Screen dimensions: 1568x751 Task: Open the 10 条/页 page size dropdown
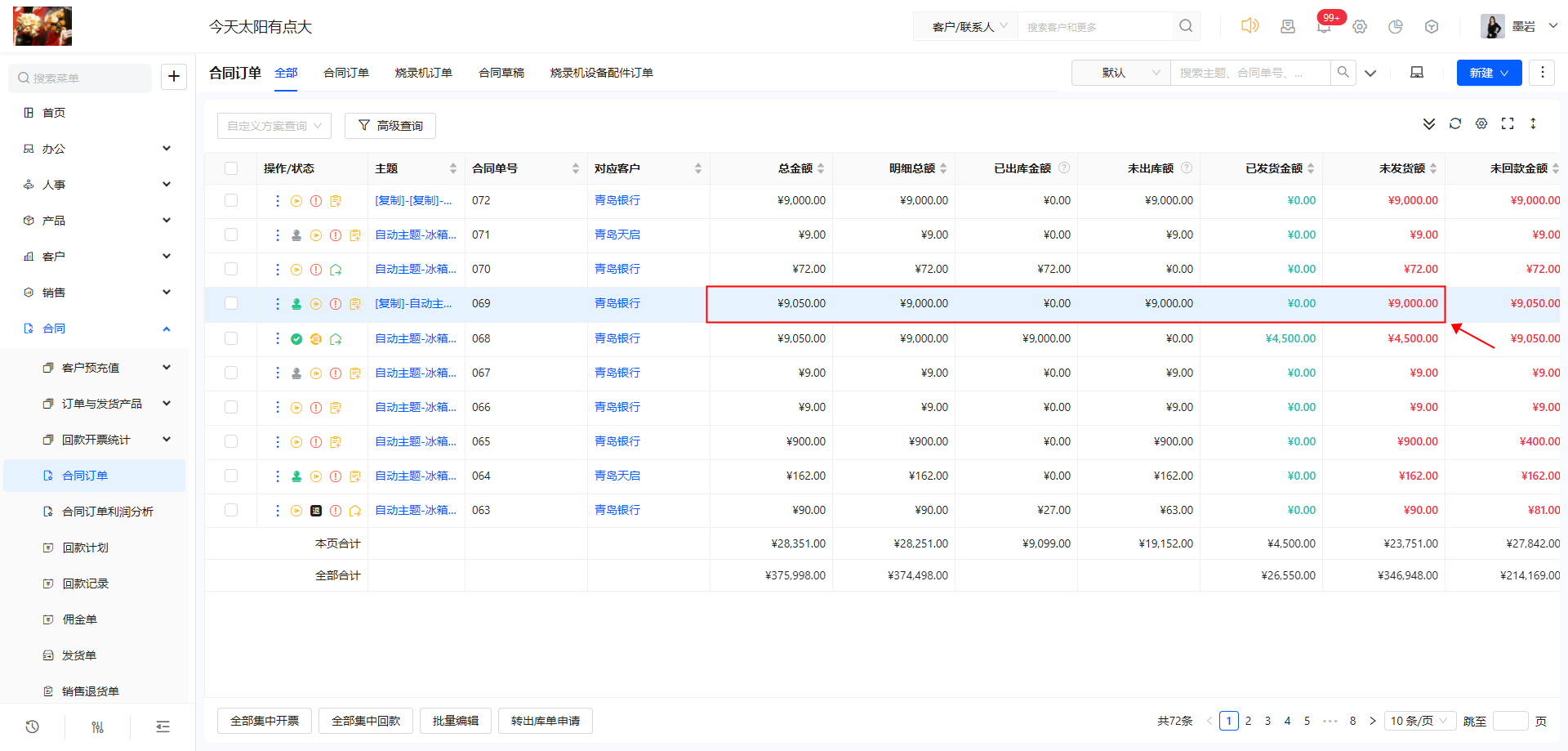click(x=1420, y=721)
